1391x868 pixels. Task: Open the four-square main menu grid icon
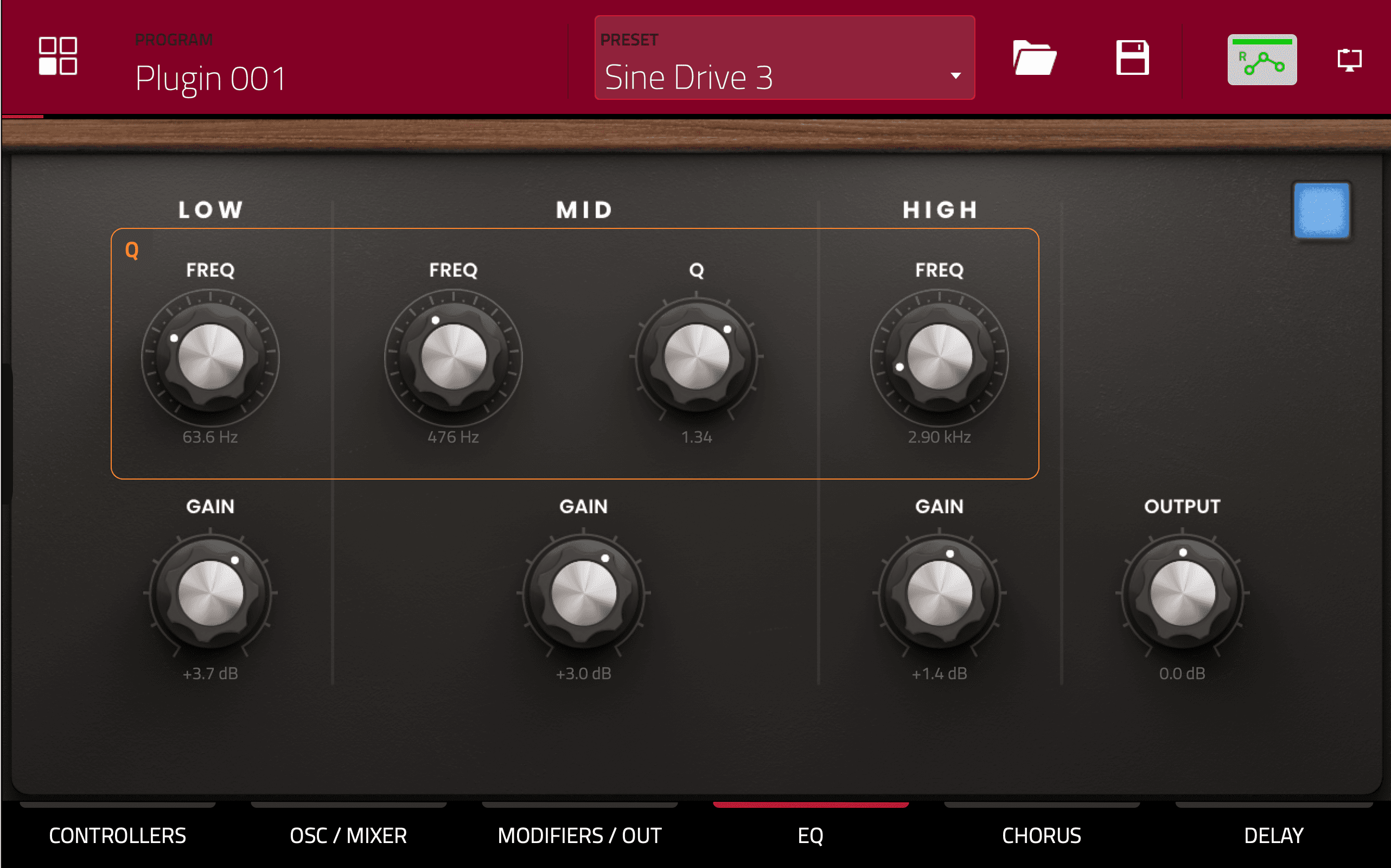tap(58, 56)
